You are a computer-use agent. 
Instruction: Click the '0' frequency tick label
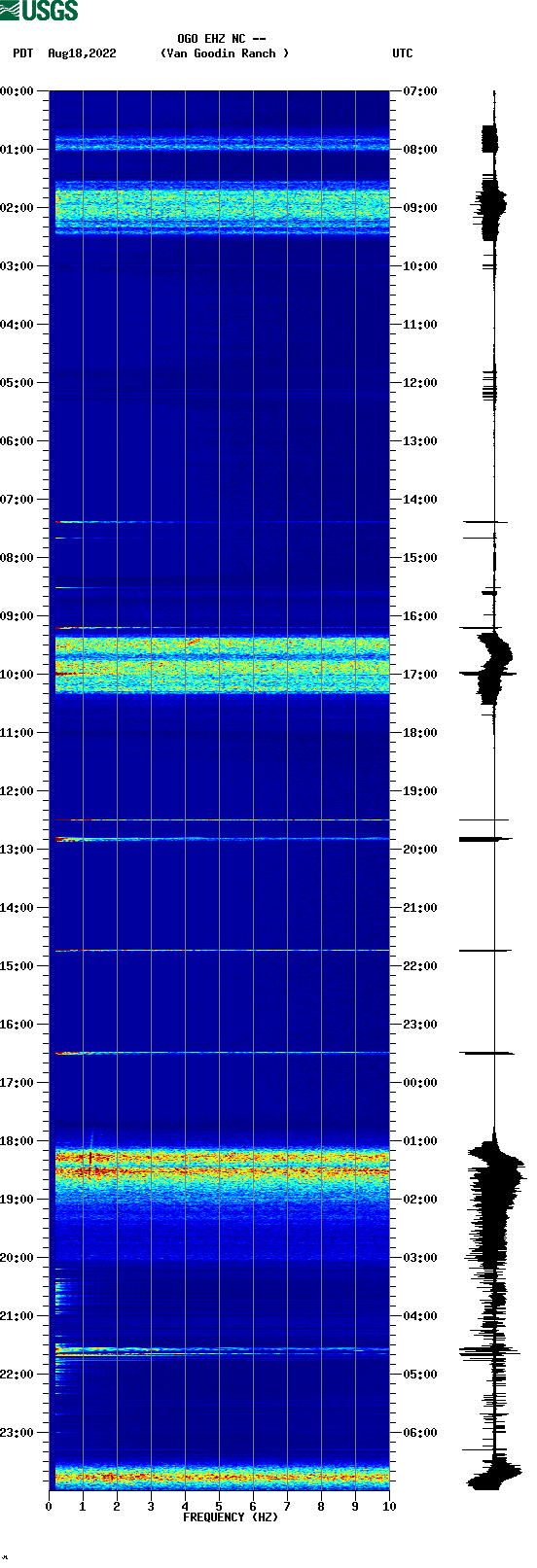[49, 1507]
